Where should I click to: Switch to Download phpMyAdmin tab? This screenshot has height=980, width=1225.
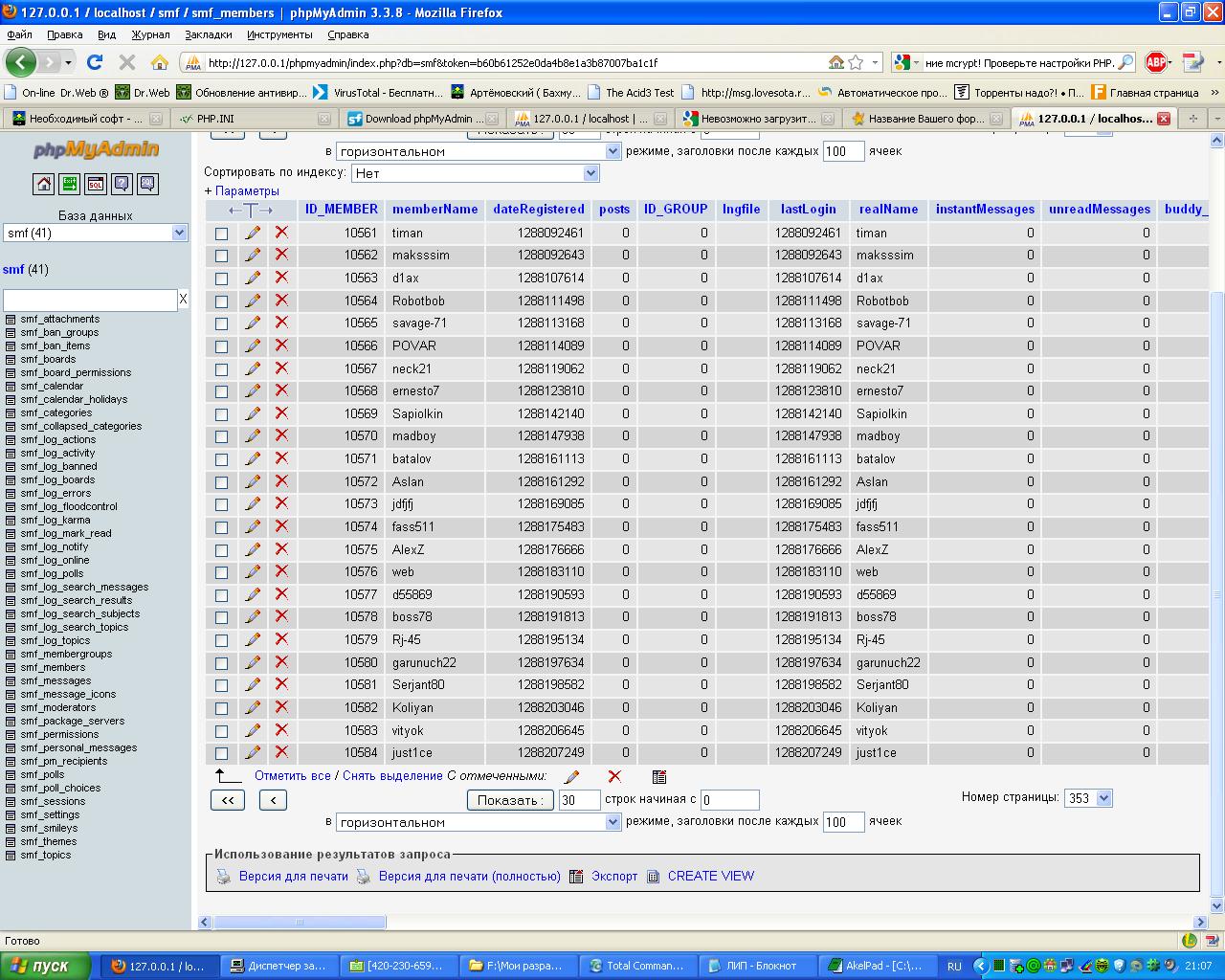(x=422, y=119)
